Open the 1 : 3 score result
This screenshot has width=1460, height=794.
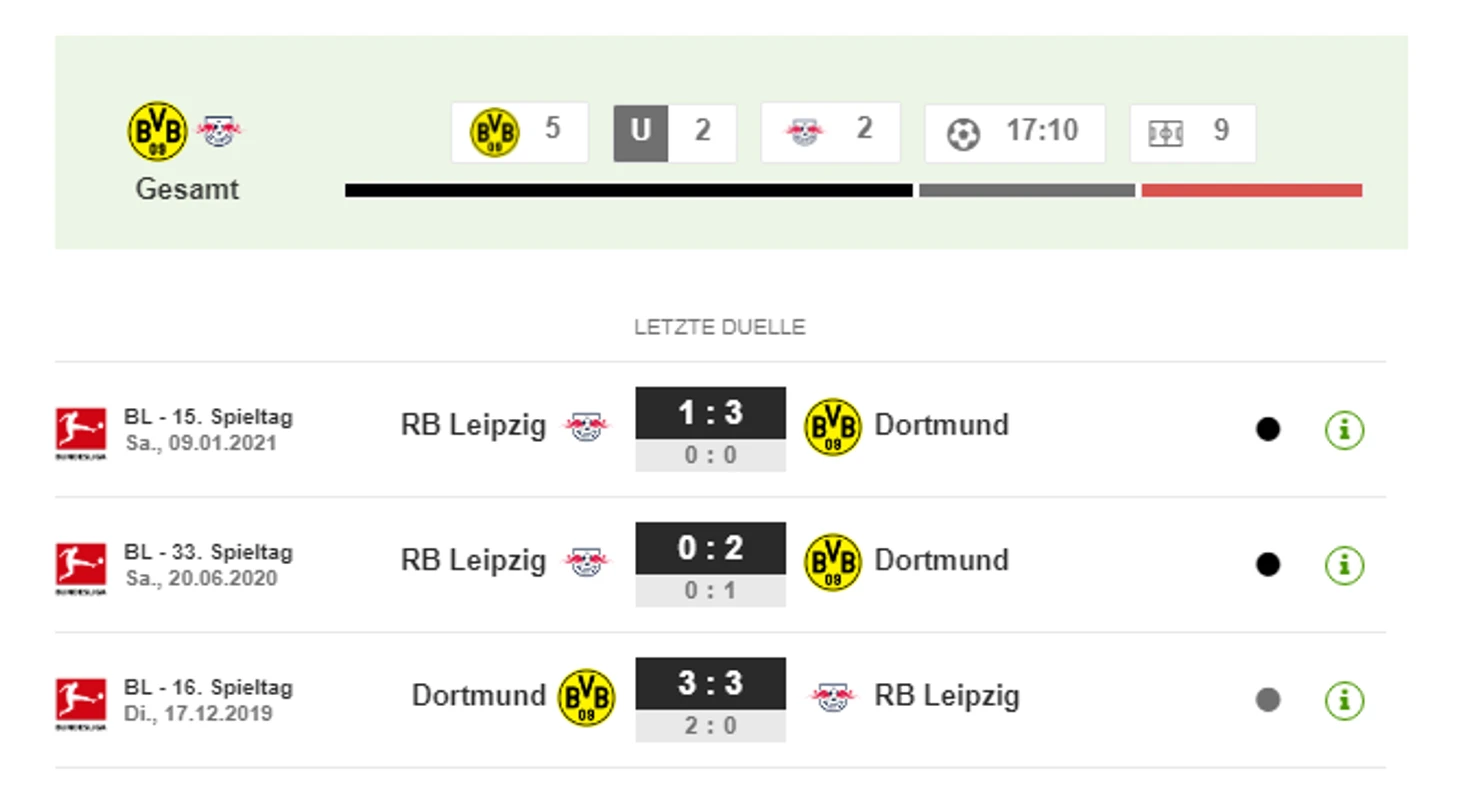tap(710, 413)
